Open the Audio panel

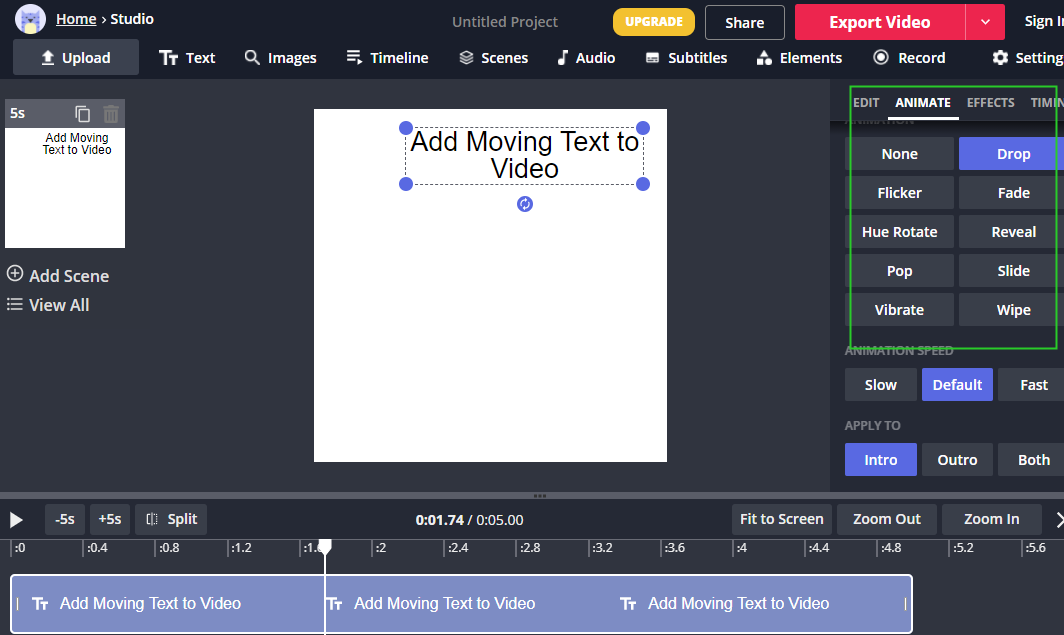585,57
